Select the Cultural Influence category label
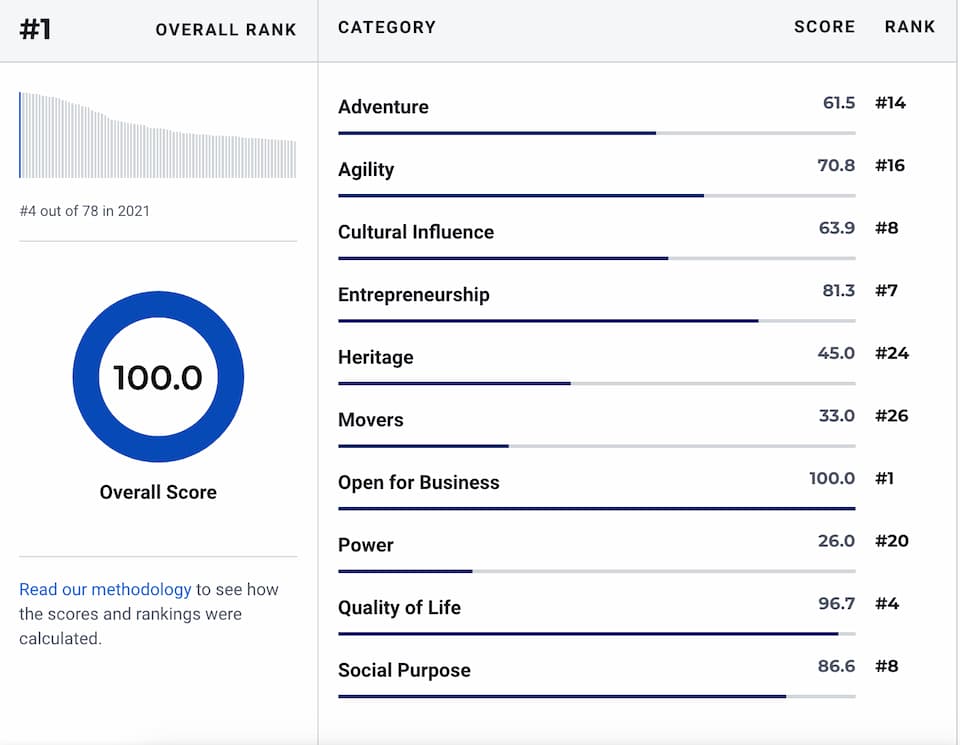The image size is (960, 745). [x=416, y=232]
